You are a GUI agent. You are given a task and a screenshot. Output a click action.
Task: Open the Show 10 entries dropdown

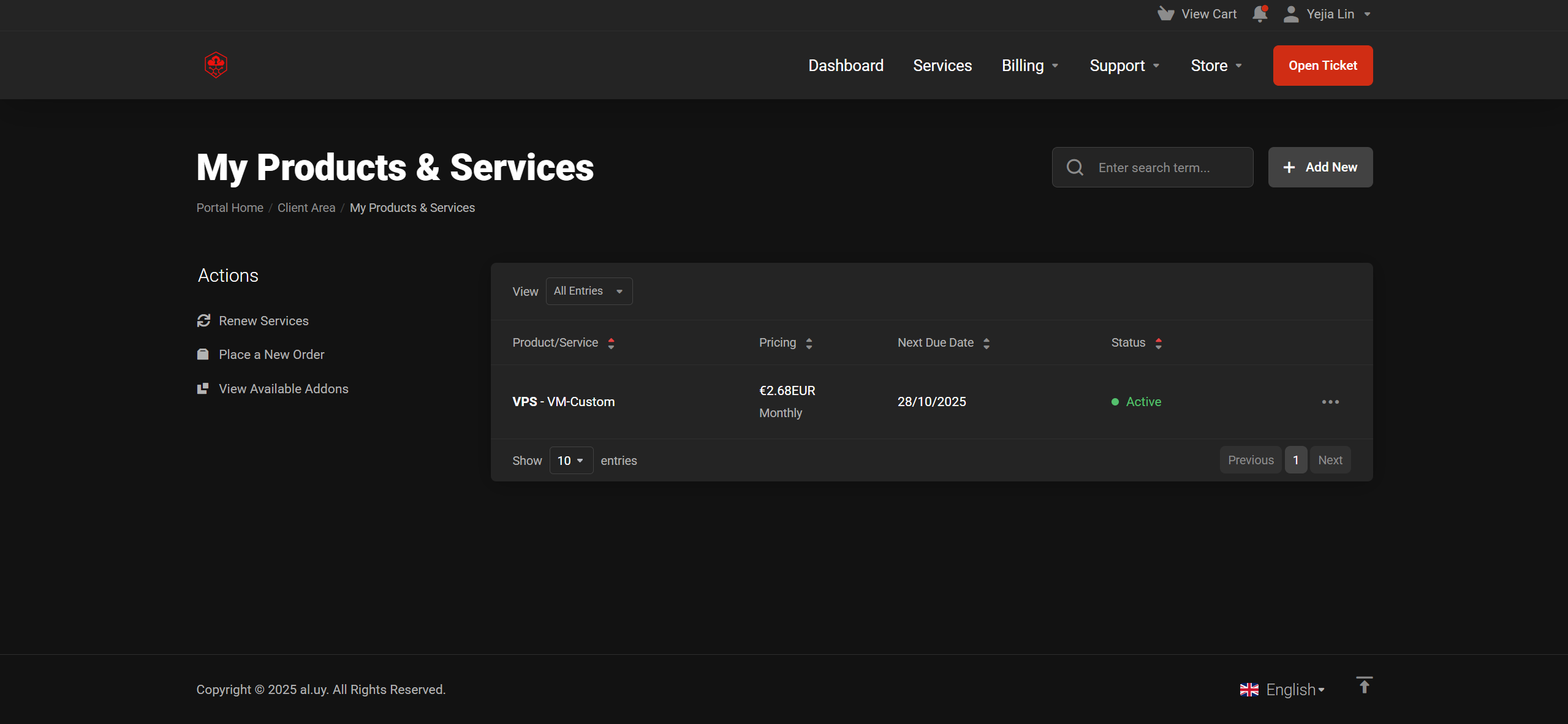571,460
